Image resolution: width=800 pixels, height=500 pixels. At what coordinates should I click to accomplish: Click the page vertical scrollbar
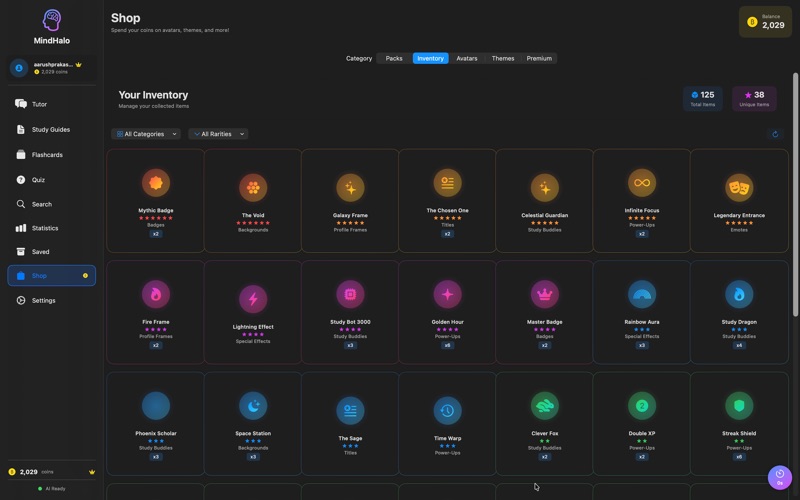click(x=795, y=194)
